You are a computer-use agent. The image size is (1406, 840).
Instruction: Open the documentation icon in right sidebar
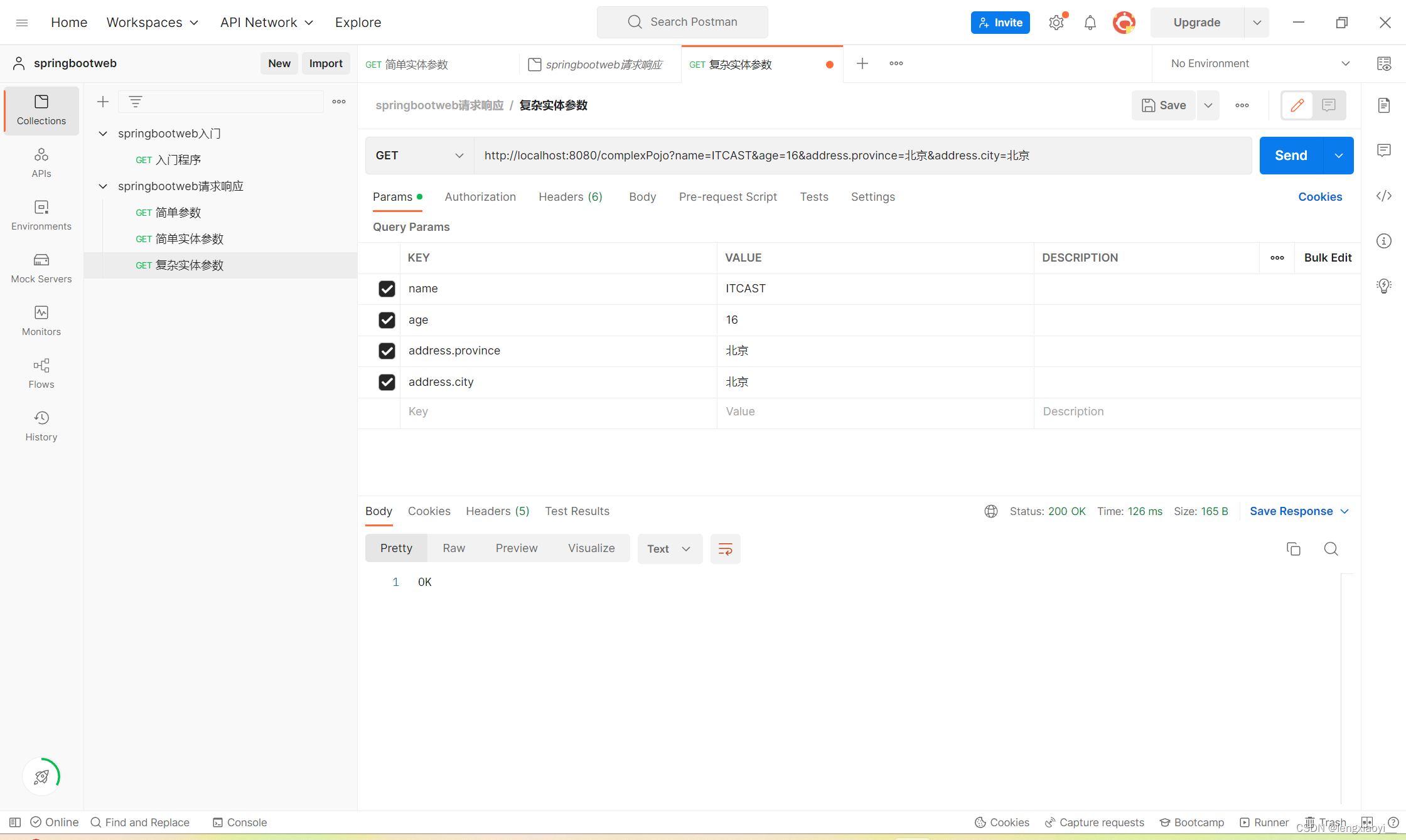tap(1384, 105)
